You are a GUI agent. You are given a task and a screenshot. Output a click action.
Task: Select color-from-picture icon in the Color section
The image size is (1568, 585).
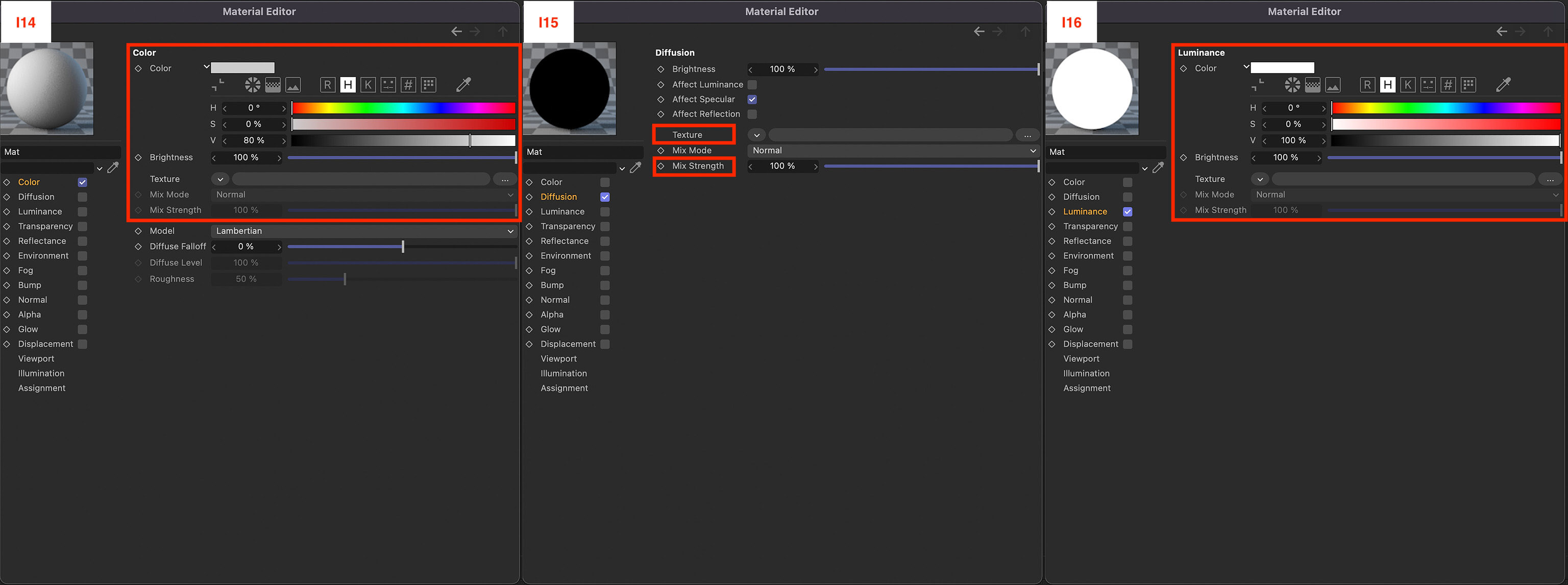293,85
